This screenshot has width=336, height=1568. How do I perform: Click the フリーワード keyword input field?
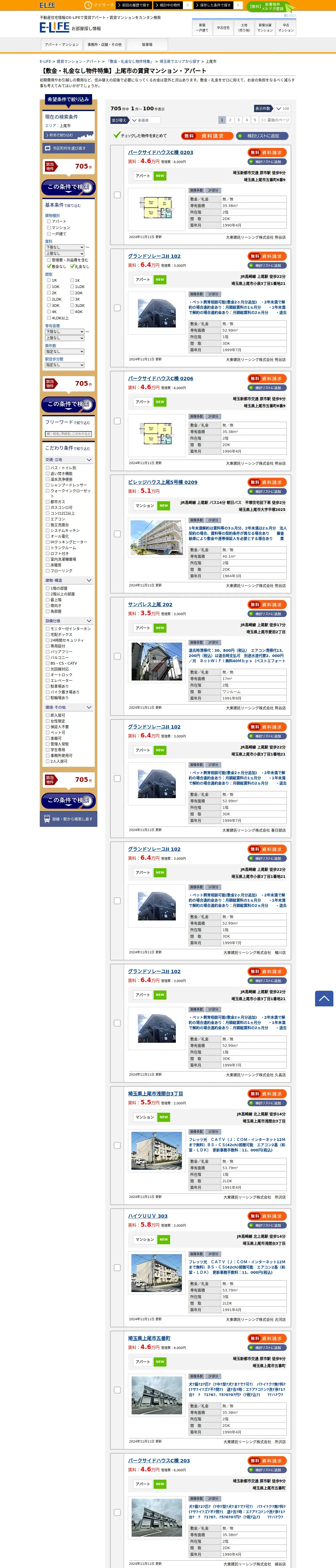(68, 434)
